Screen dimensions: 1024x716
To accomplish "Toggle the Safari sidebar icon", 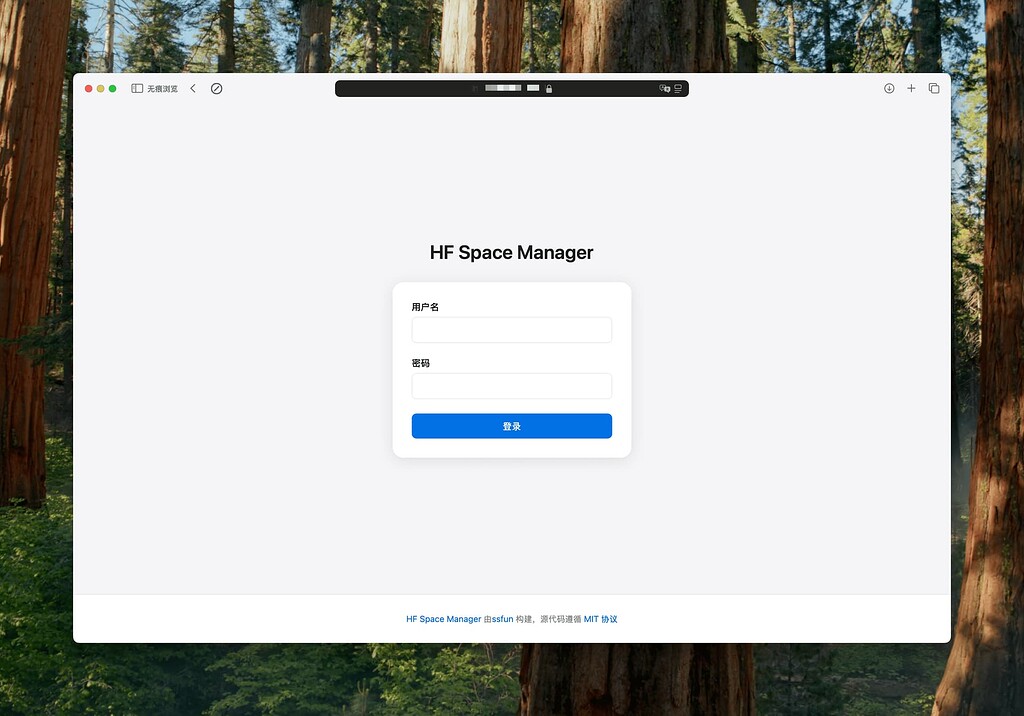I will point(137,88).
